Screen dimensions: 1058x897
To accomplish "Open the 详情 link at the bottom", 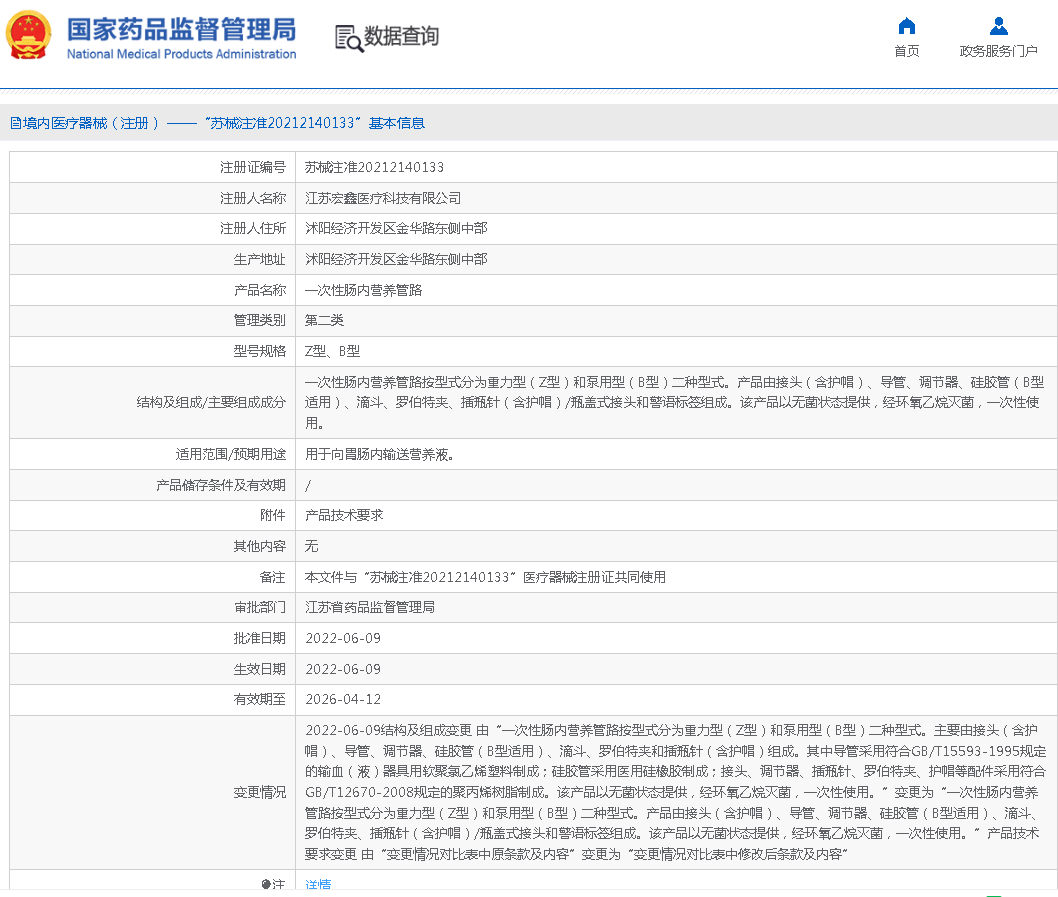I will coord(318,885).
